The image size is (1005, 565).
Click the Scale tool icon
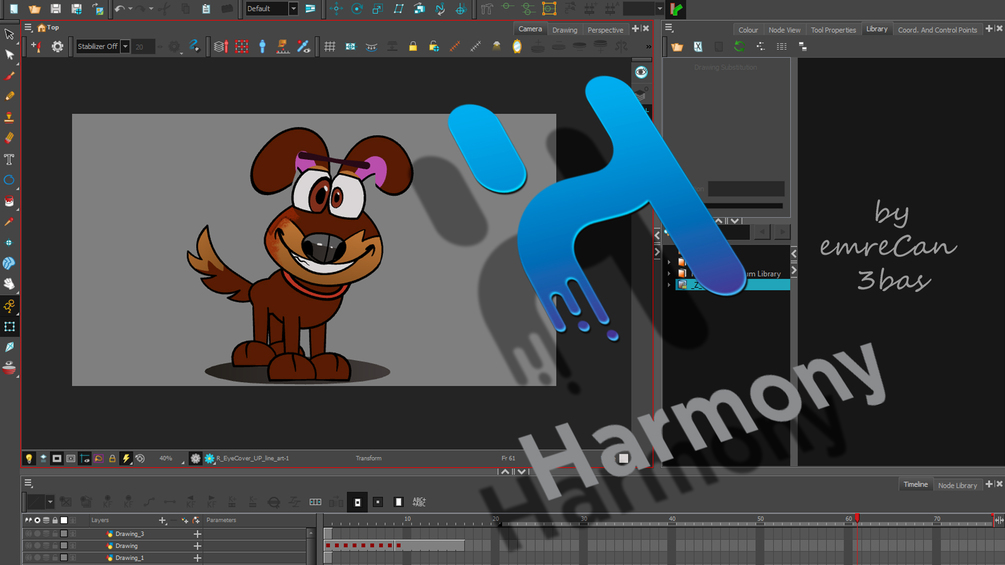(378, 9)
